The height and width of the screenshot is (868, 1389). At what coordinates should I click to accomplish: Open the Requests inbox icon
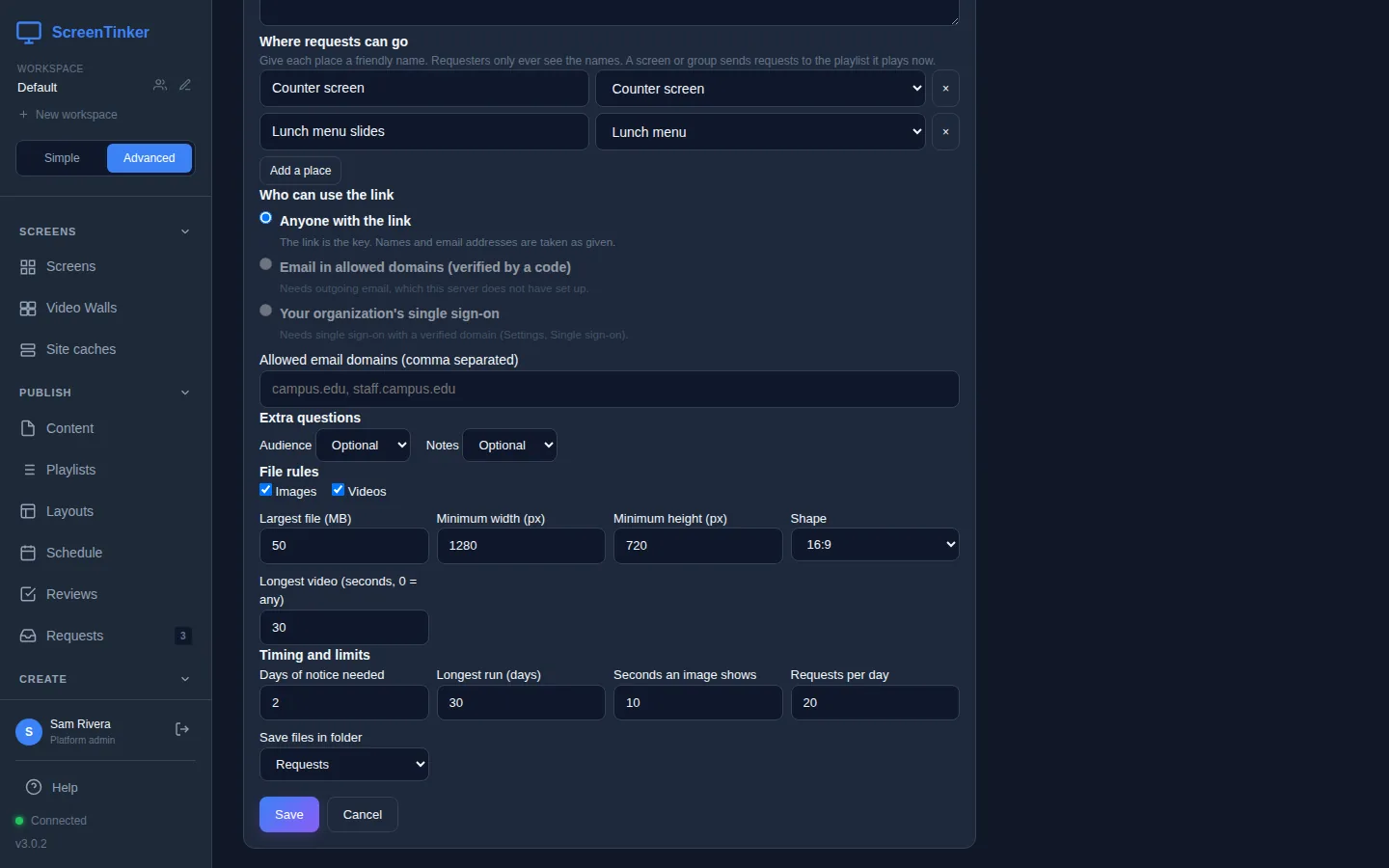[28, 637]
